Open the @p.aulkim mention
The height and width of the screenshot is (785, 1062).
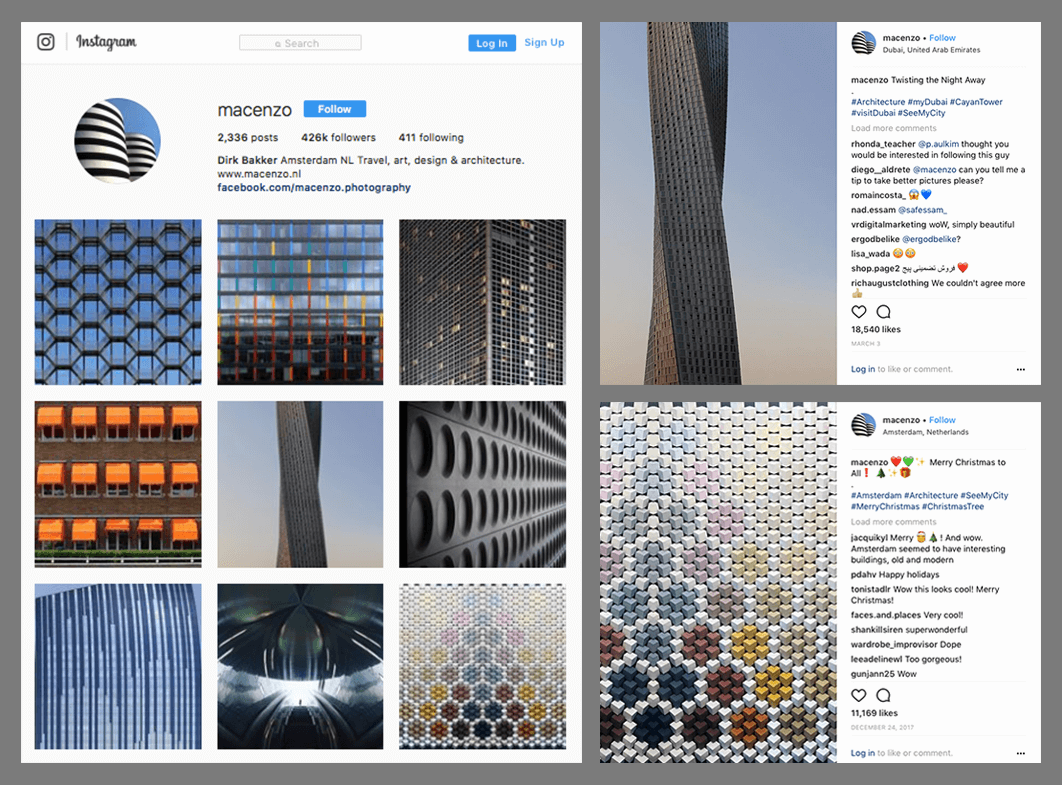938,144
